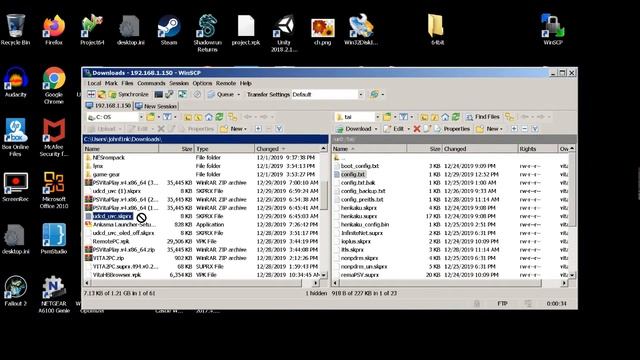
Task: Click the local panel directory tree icon
Action: coord(232,117)
